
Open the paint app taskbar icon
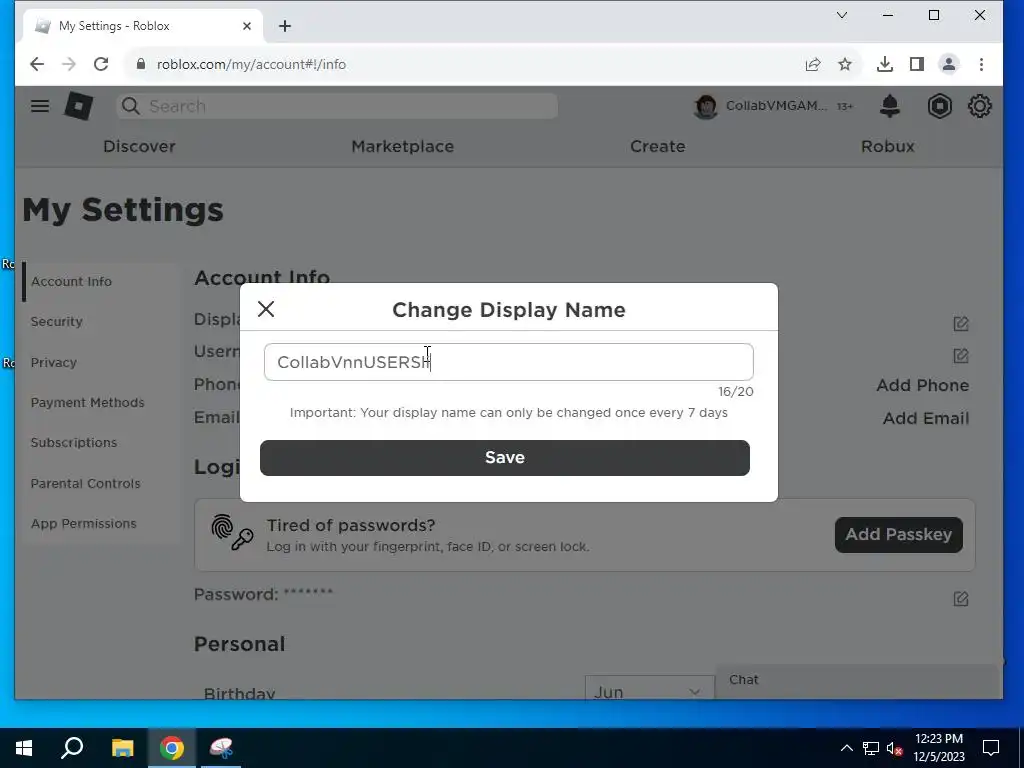tap(221, 748)
